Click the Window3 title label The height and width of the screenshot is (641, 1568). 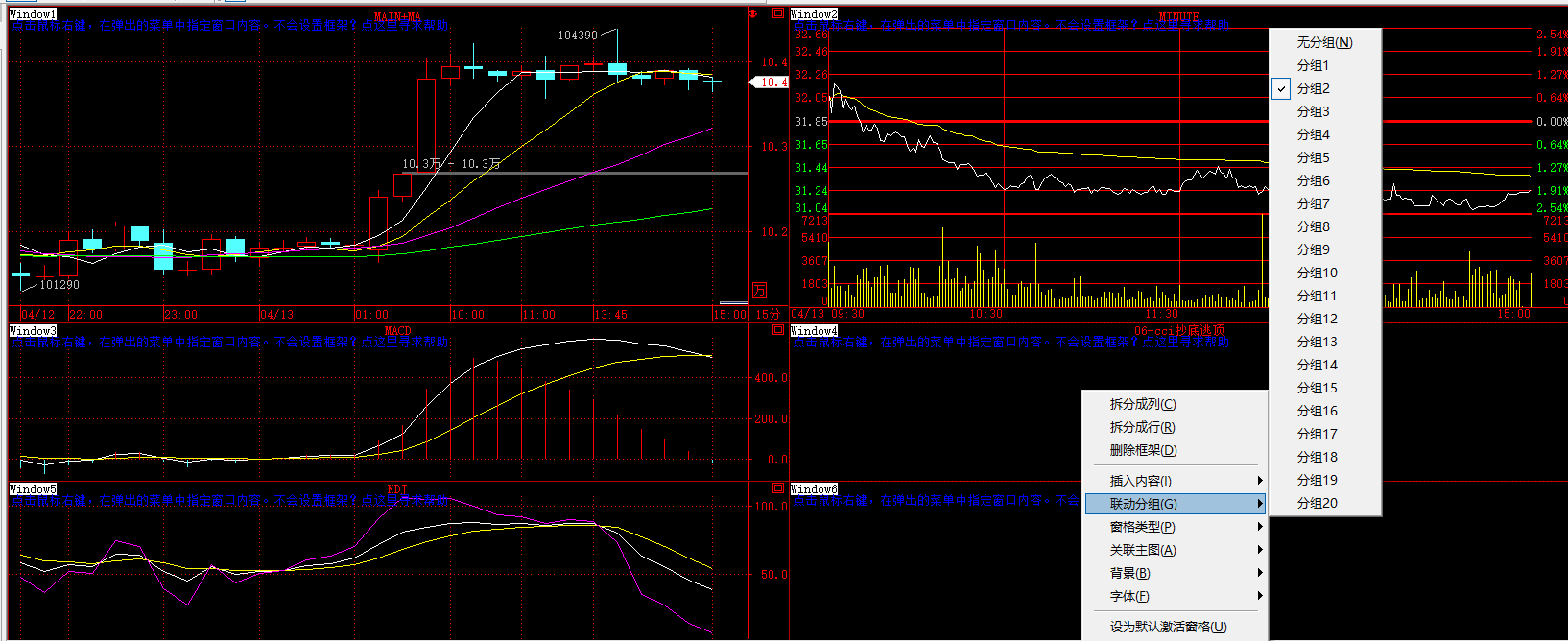pos(33,331)
